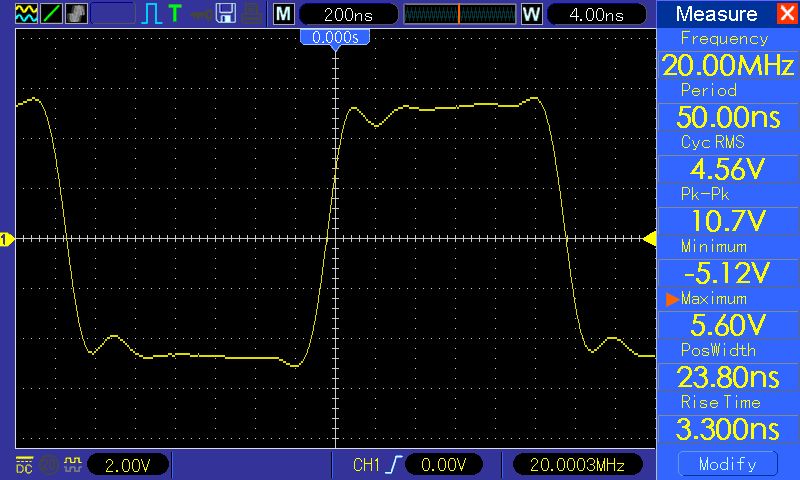Click the blue pulse waveform icon
The image size is (800, 480).
[x=152, y=14]
